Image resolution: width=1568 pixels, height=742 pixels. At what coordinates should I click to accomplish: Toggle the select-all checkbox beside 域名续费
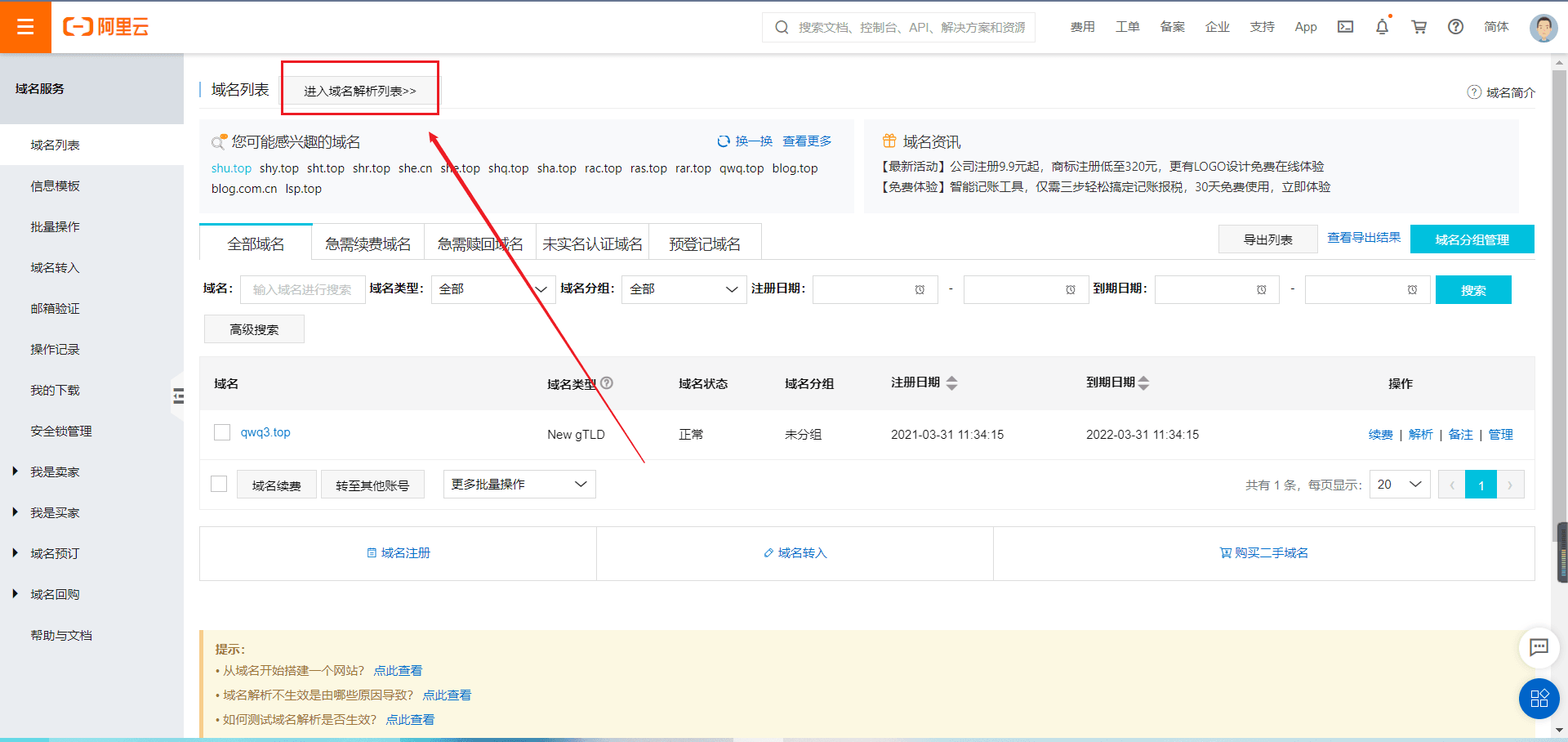click(x=219, y=484)
